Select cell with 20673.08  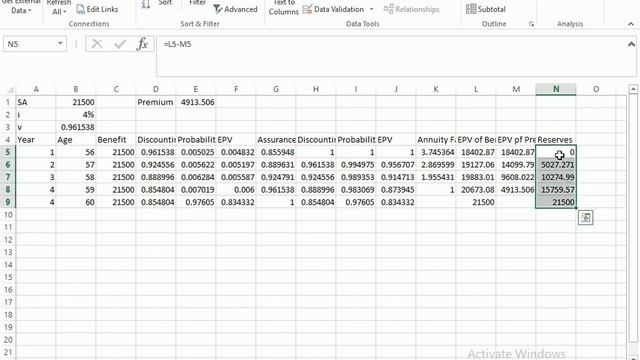[x=476, y=189]
